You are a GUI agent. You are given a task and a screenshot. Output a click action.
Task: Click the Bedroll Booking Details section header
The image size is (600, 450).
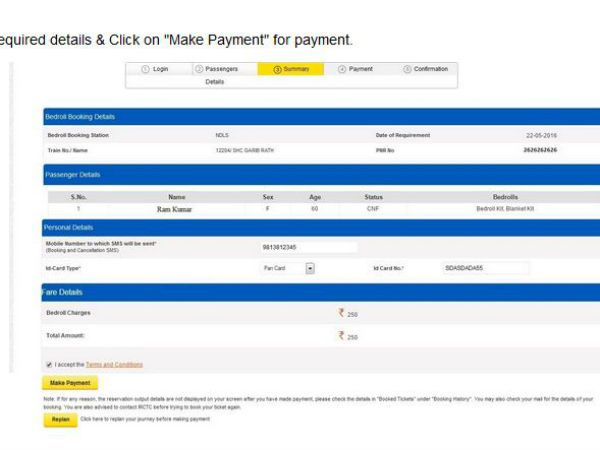tap(320, 117)
